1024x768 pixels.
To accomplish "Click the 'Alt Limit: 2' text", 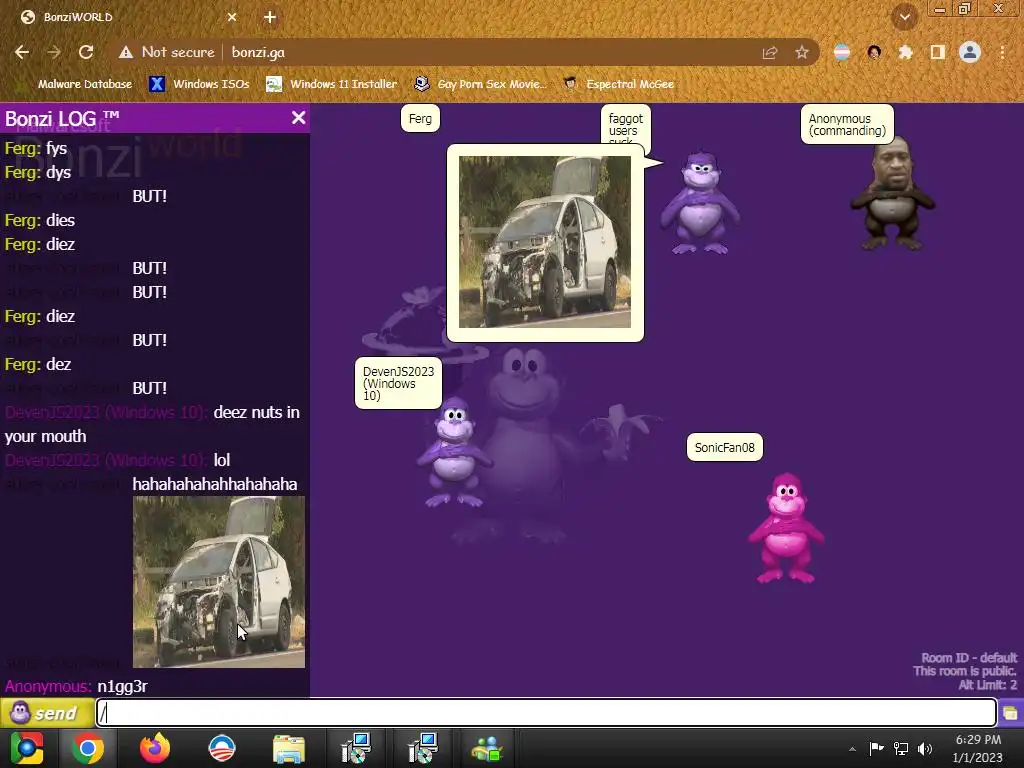I will pyautogui.click(x=987, y=685).
